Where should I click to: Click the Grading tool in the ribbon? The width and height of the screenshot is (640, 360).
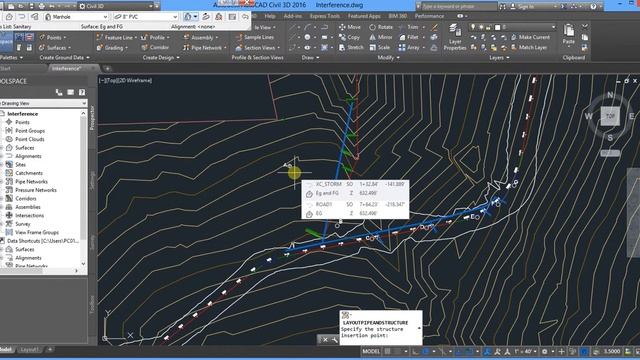tap(111, 48)
